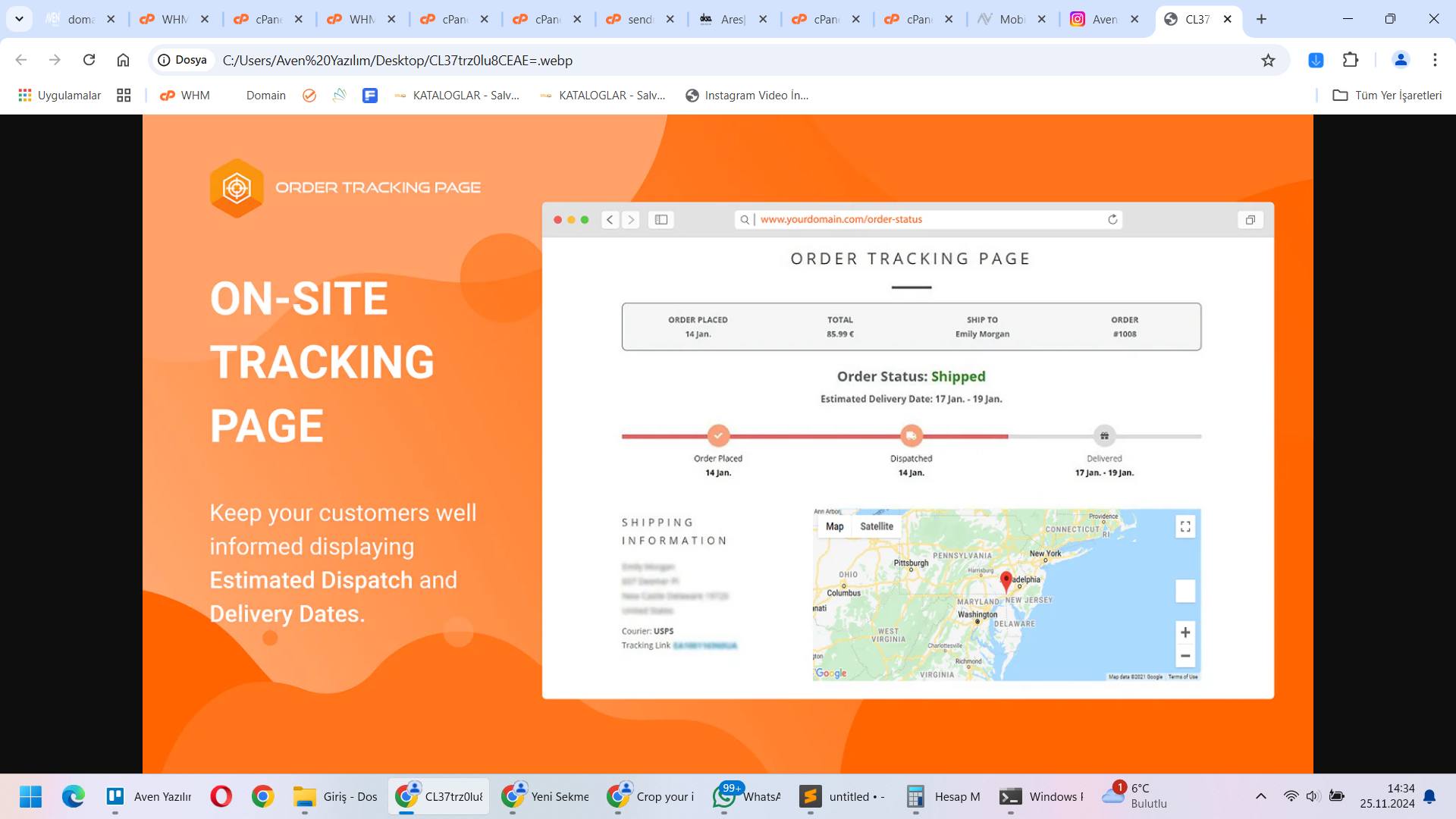Image resolution: width=1456 pixels, height=819 pixels.
Task: Open Microsoft Edge from the taskbar
Action: 74,796
